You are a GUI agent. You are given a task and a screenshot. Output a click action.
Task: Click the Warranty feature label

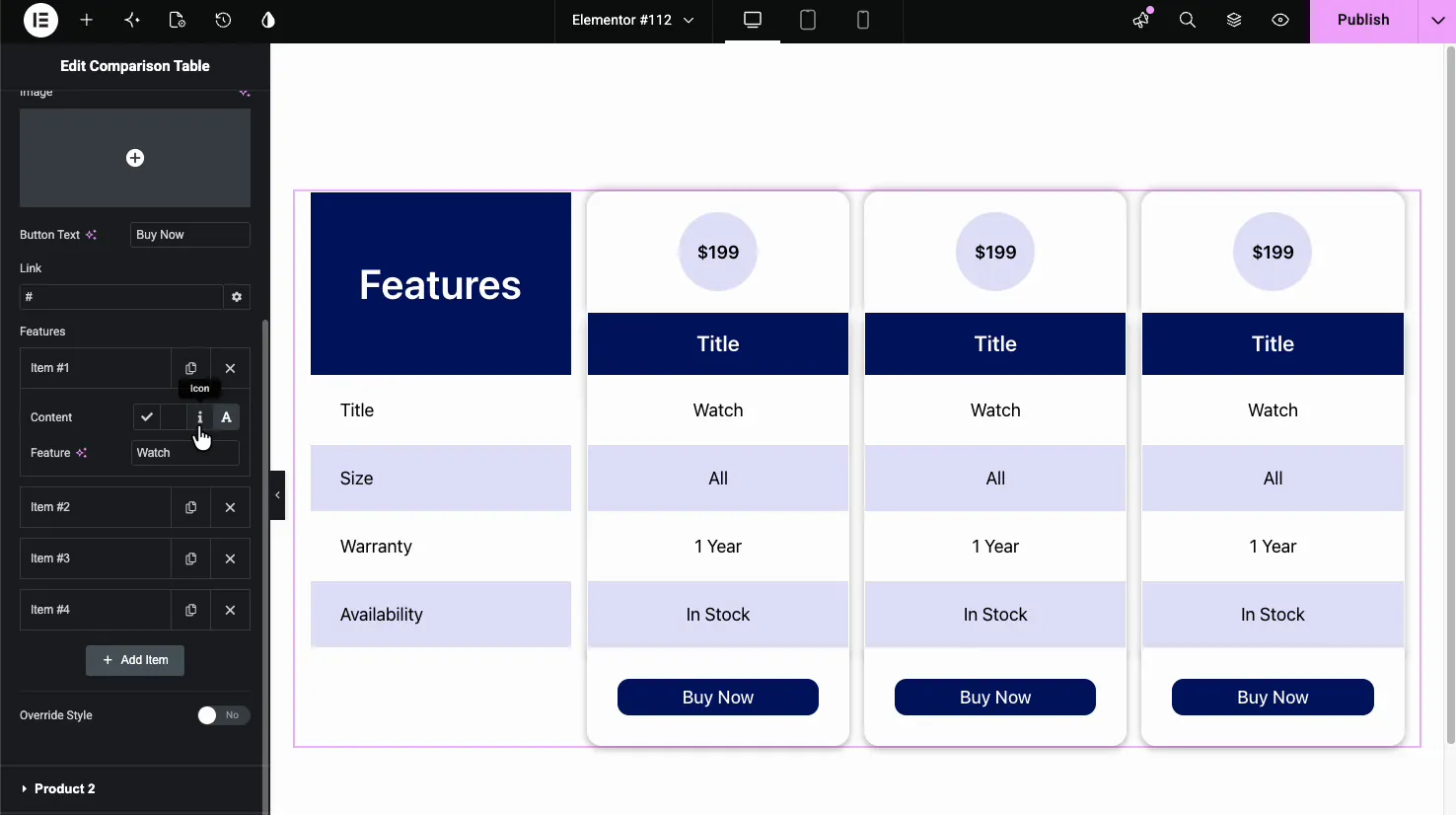click(376, 547)
